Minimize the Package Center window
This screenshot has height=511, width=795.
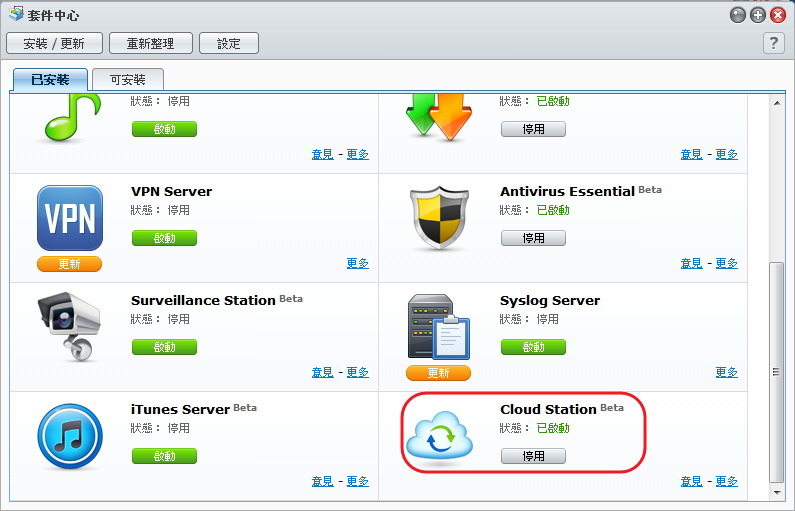pyautogui.click(x=738, y=15)
